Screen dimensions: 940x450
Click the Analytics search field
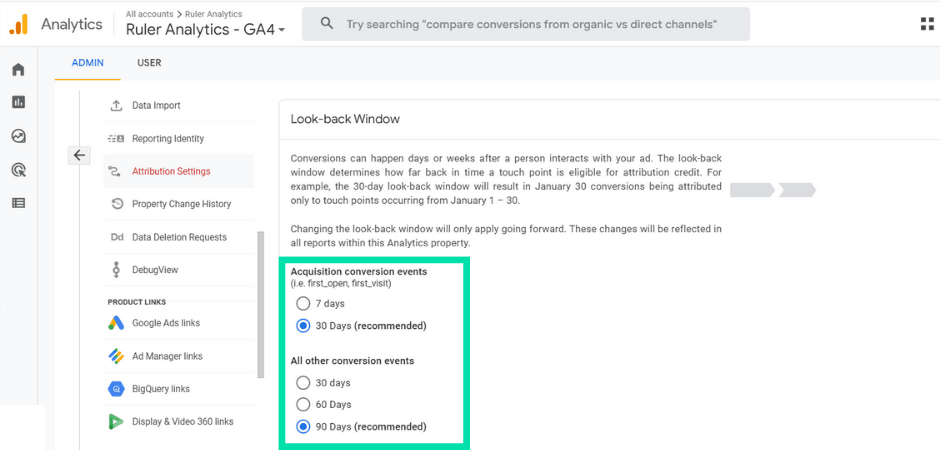pyautogui.click(x=530, y=23)
